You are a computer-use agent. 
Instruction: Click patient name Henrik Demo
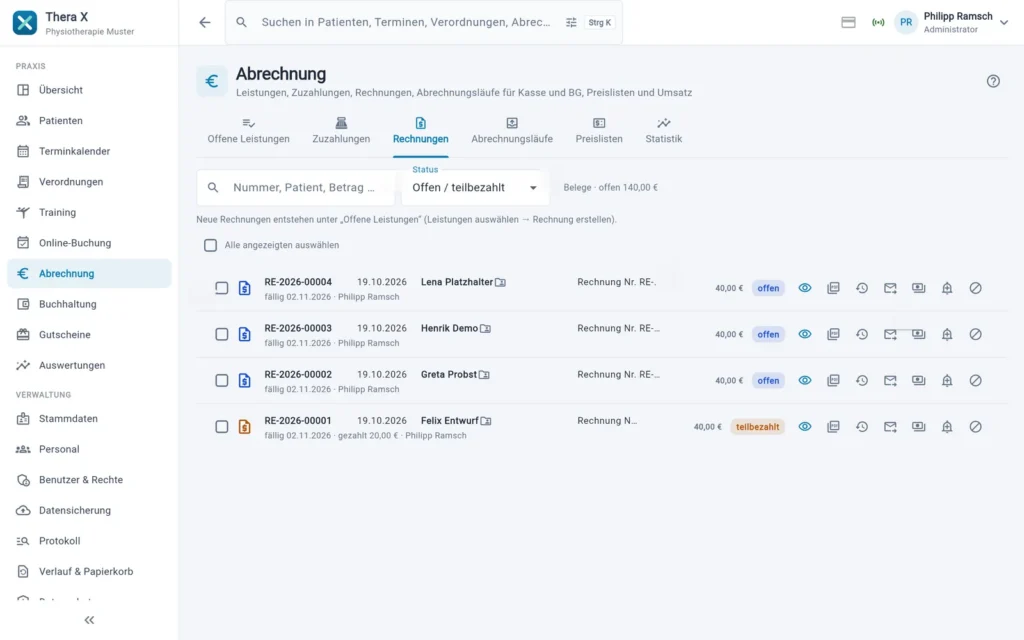pyautogui.click(x=449, y=328)
